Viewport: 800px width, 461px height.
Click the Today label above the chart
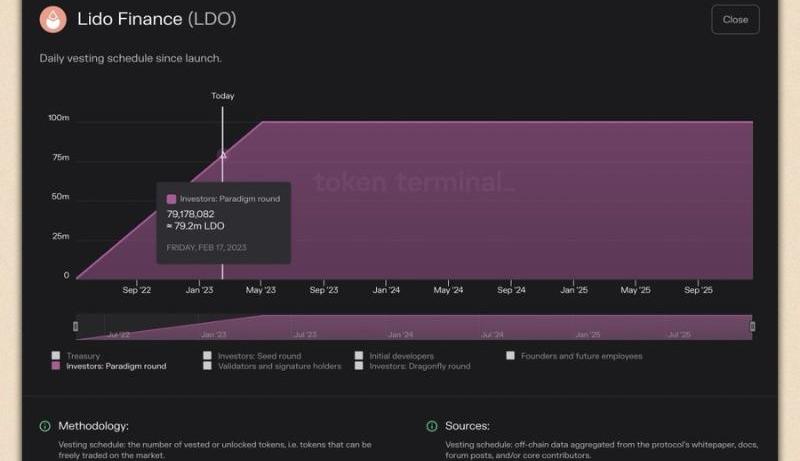point(222,96)
